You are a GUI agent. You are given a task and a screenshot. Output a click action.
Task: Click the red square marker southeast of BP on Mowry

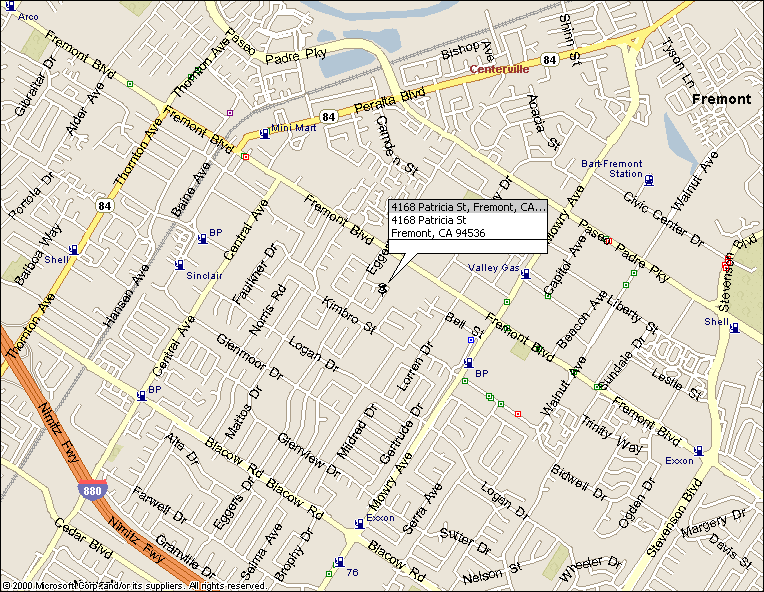518,414
